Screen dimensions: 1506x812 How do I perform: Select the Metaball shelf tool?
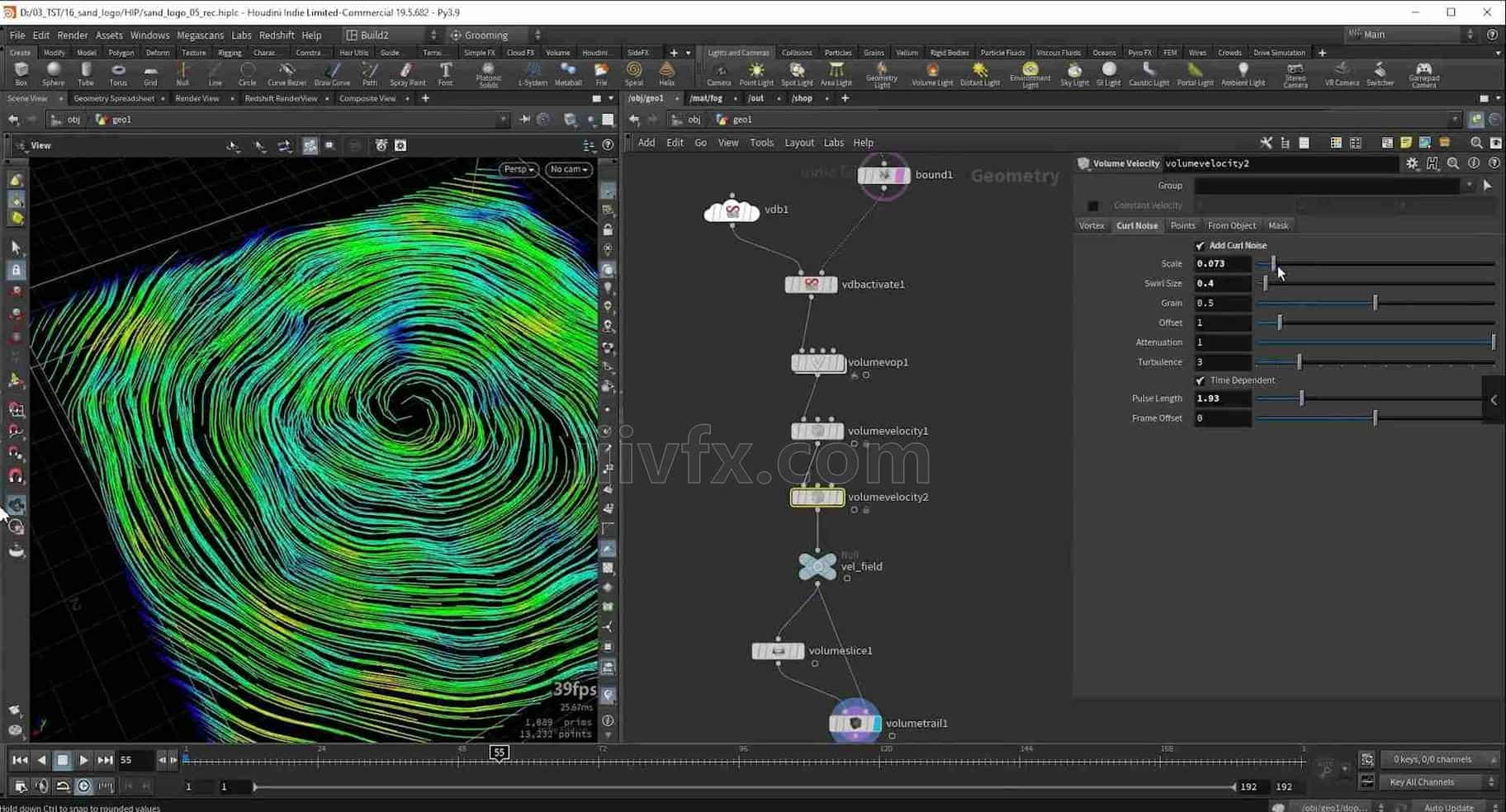568,73
